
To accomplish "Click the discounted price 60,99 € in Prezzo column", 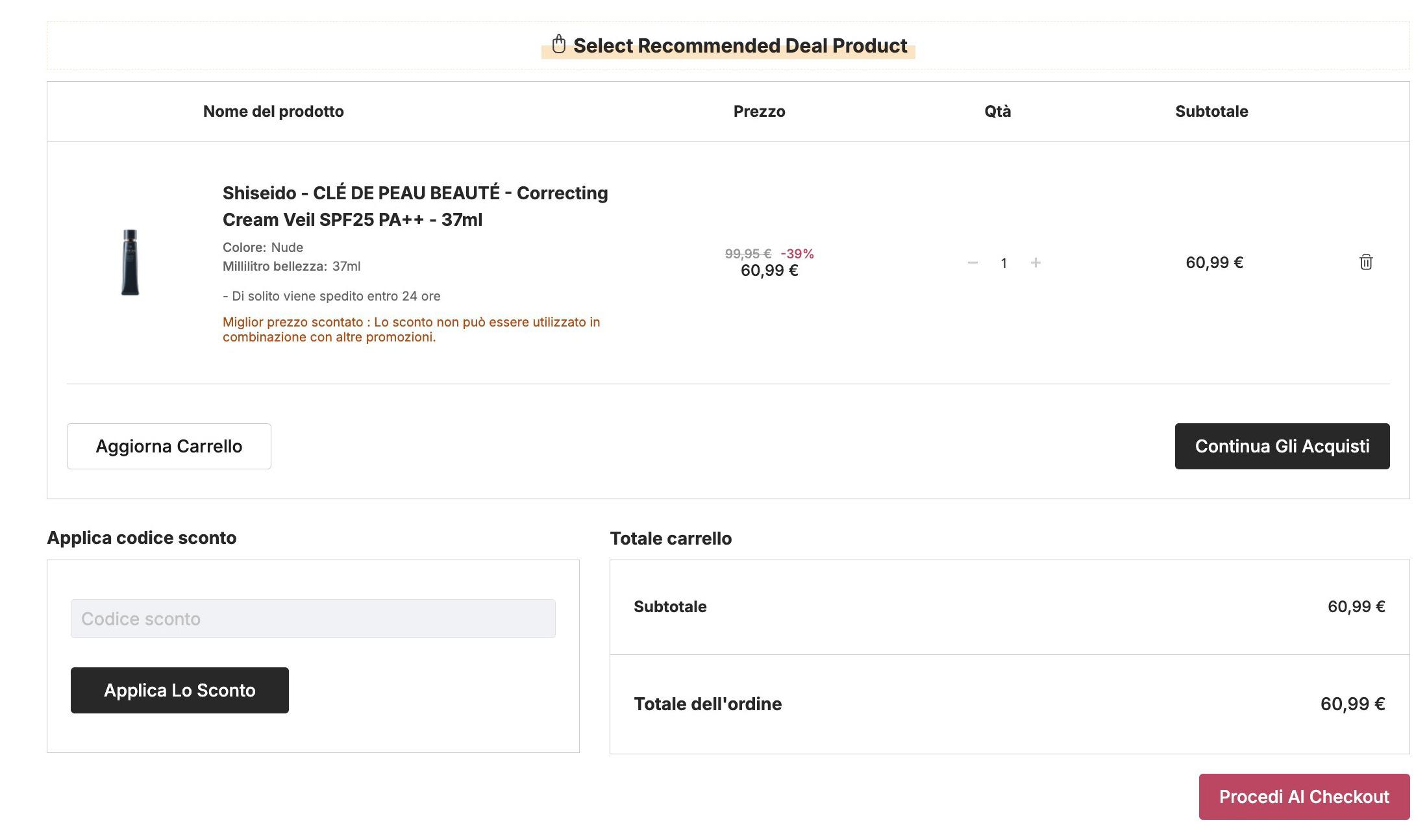I will pos(769,271).
